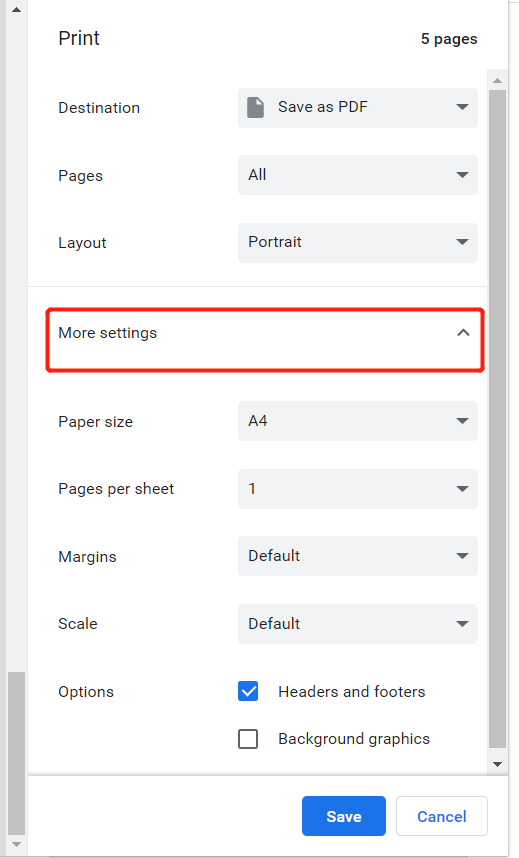
Task: Collapse More settings using the chevron icon
Action: pos(463,333)
